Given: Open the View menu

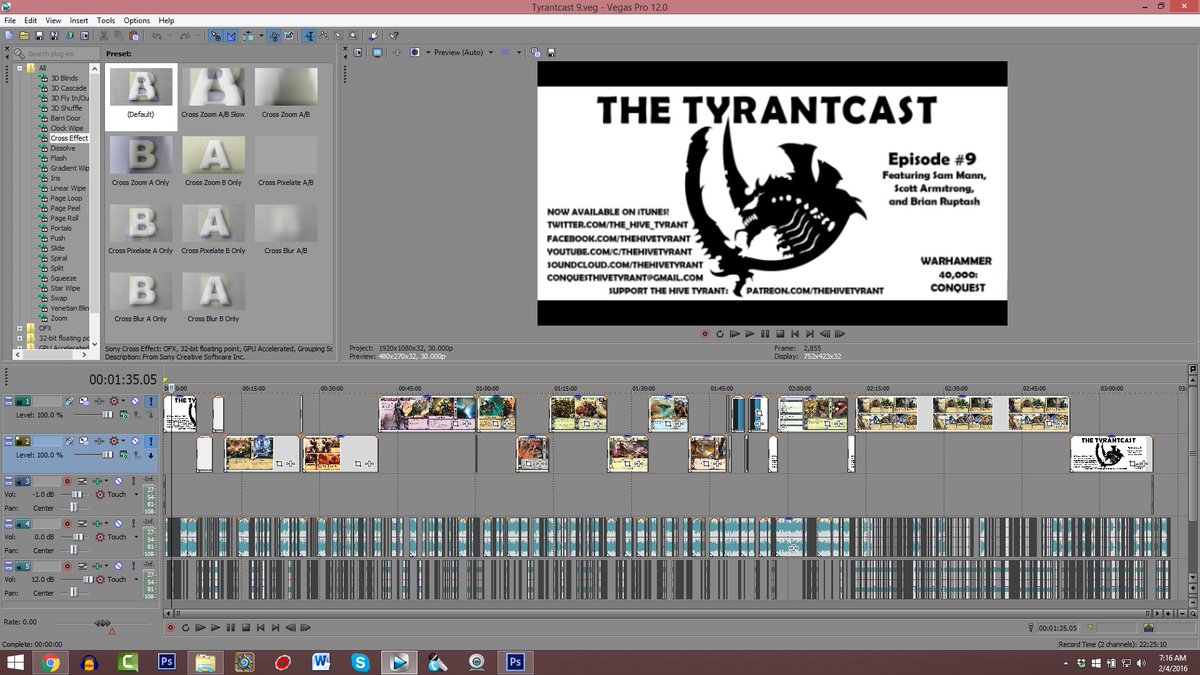Looking at the screenshot, I should (x=53, y=20).
